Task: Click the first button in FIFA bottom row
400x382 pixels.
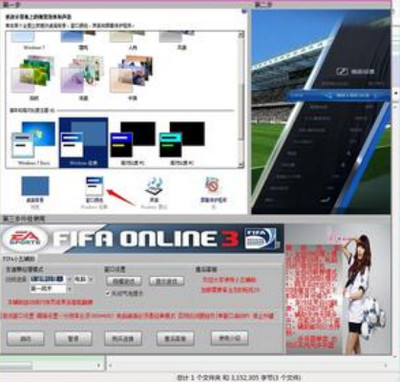Action: tap(25, 338)
